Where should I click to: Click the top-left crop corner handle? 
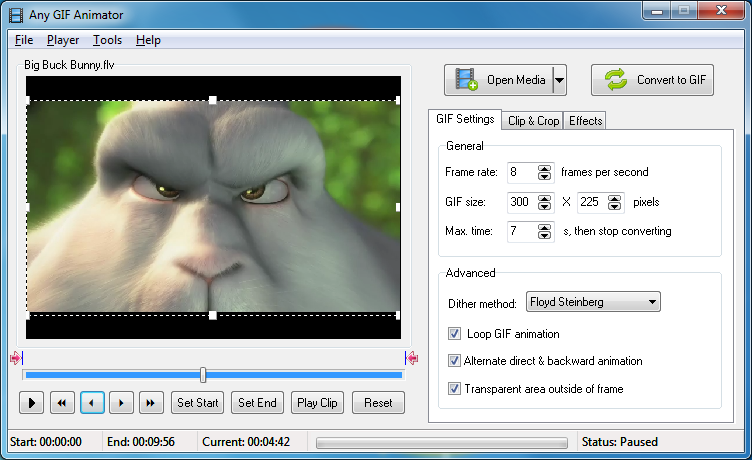28,100
